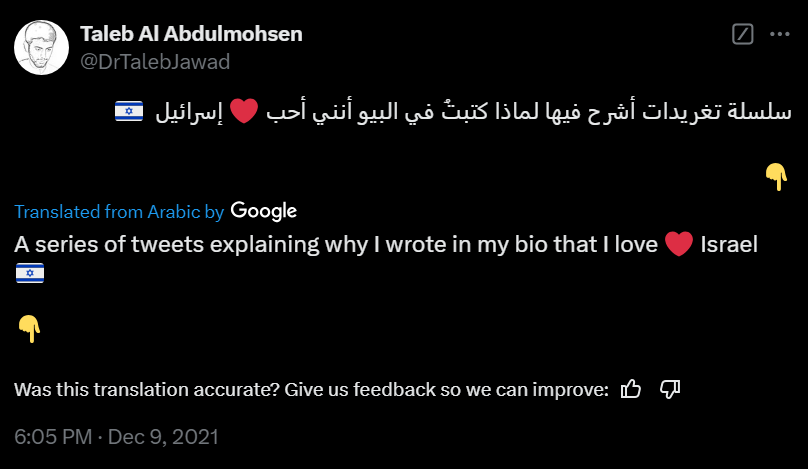Viewport: 808px width, 469px height.
Task: Click the slashed square icon beside the three dots
Action: pyautogui.click(x=743, y=35)
